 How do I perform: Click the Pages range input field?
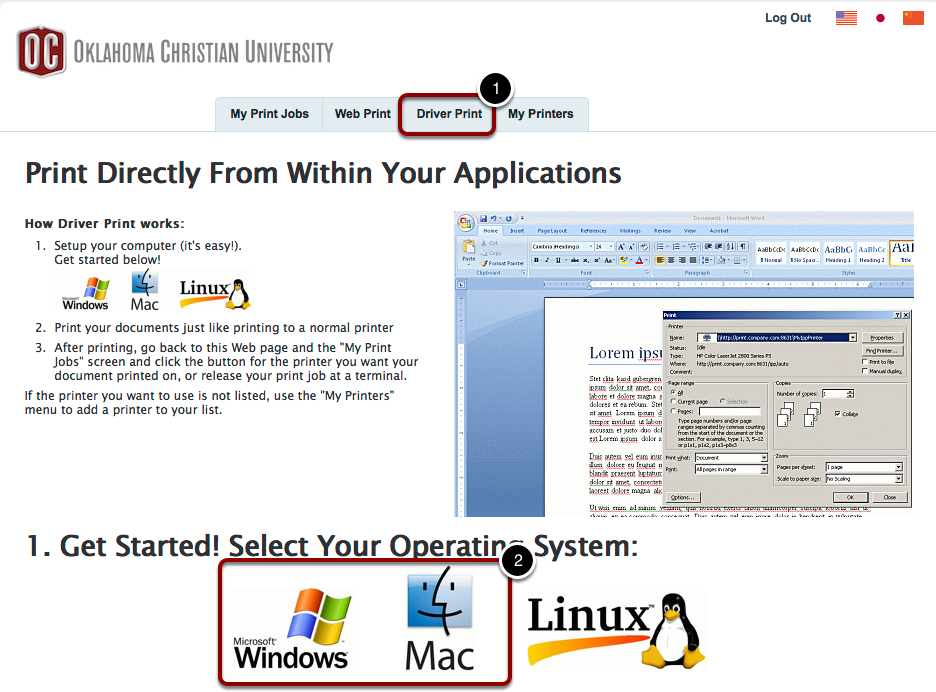pos(729,411)
